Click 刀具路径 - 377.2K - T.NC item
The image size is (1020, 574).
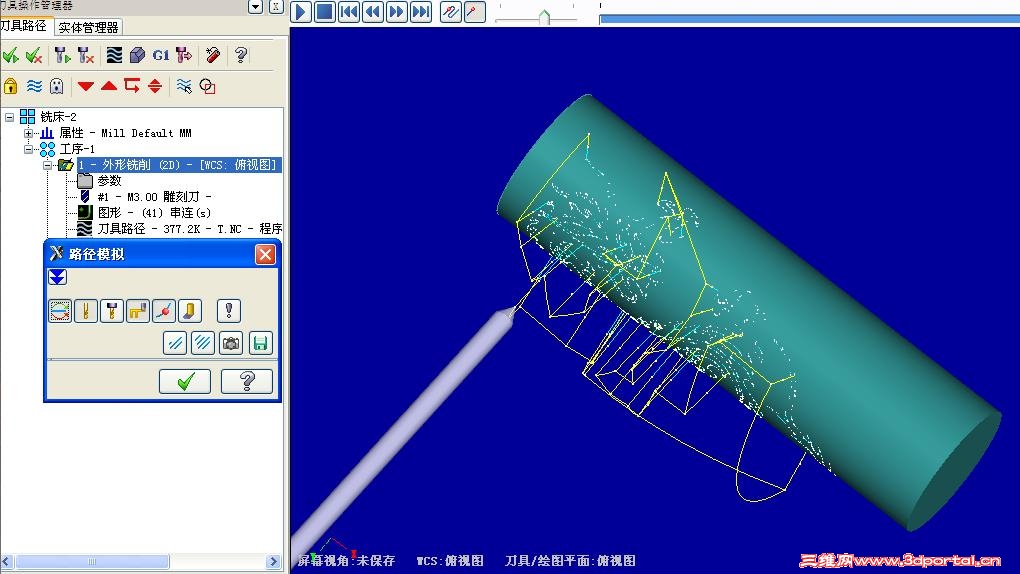click(189, 228)
